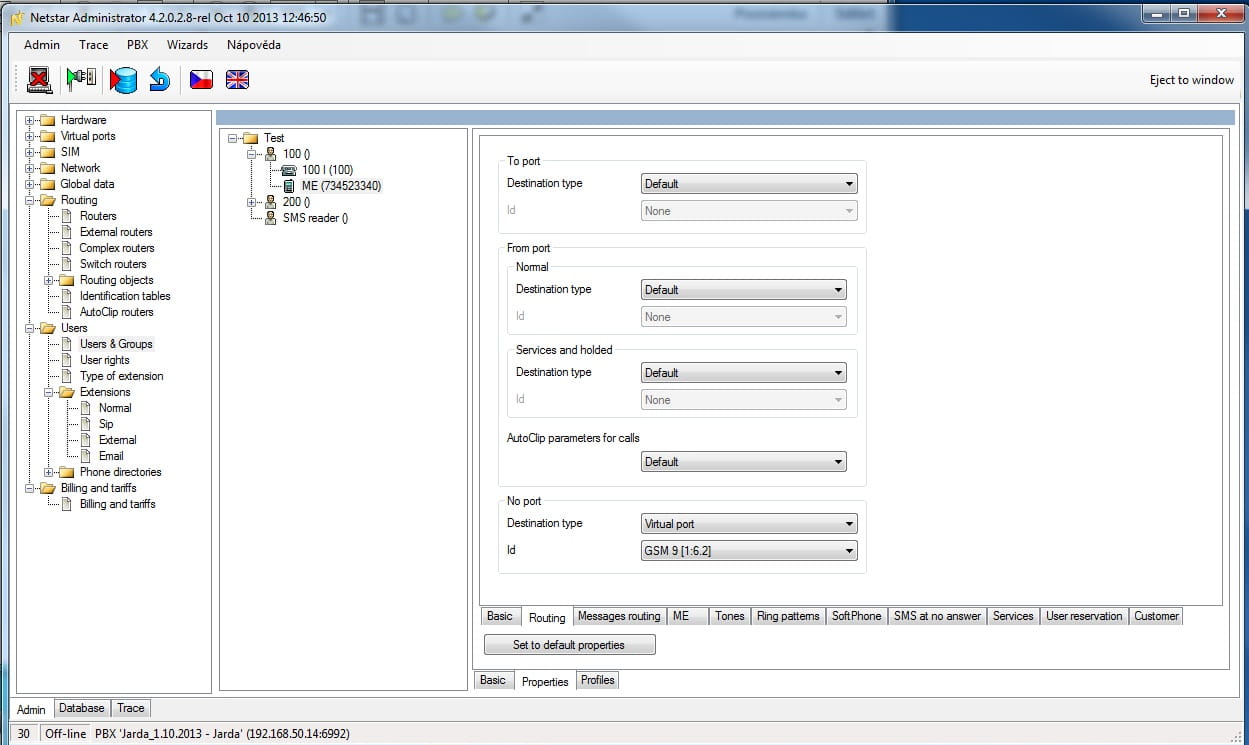This screenshot has width=1249, height=745.
Task: Open the PBX menu
Action: [x=137, y=45]
